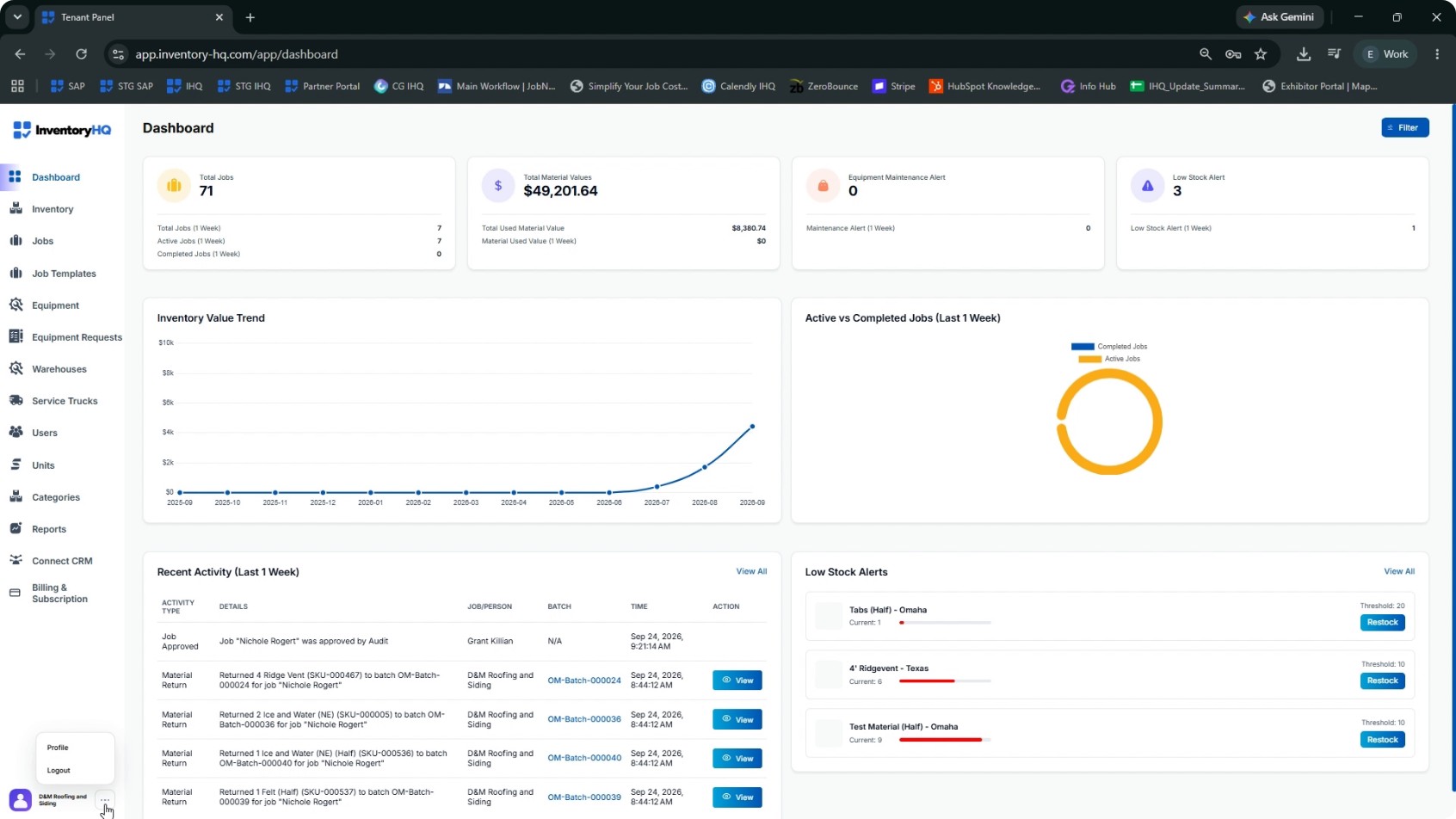Open View All for Low Stock Alerts
1456x819 pixels.
[x=1399, y=571]
